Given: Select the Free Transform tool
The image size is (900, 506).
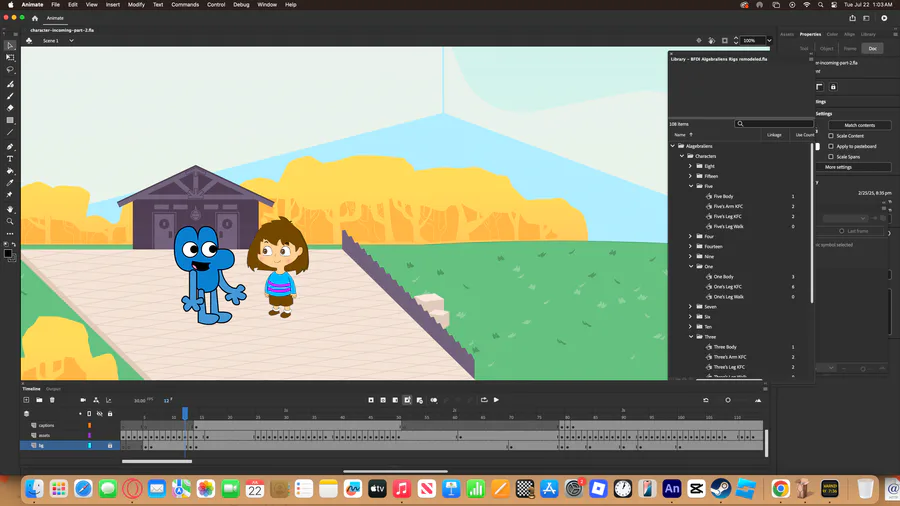Looking at the screenshot, I should pyautogui.click(x=10, y=57).
